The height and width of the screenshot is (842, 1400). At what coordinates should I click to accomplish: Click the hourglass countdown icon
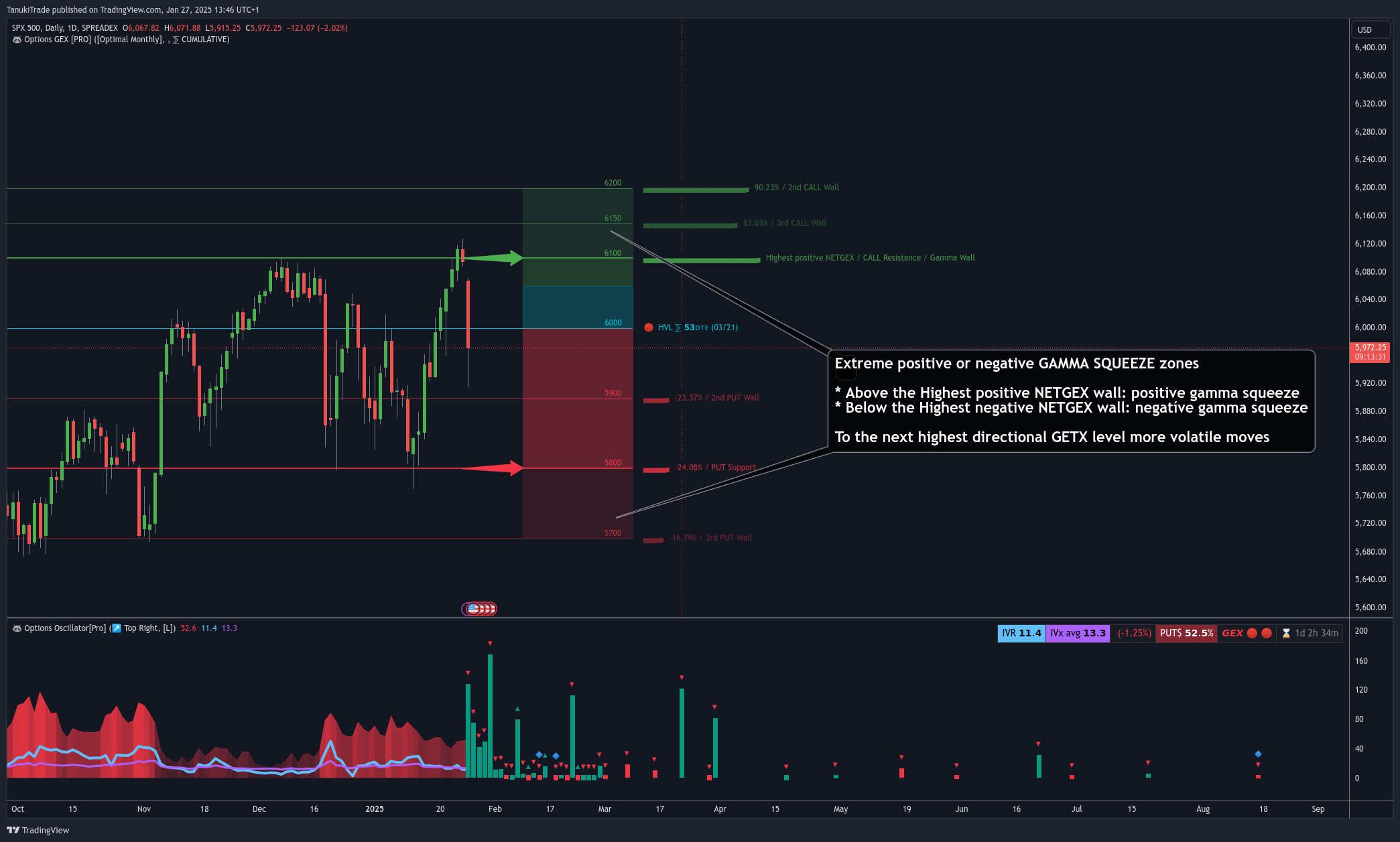[x=1286, y=633]
